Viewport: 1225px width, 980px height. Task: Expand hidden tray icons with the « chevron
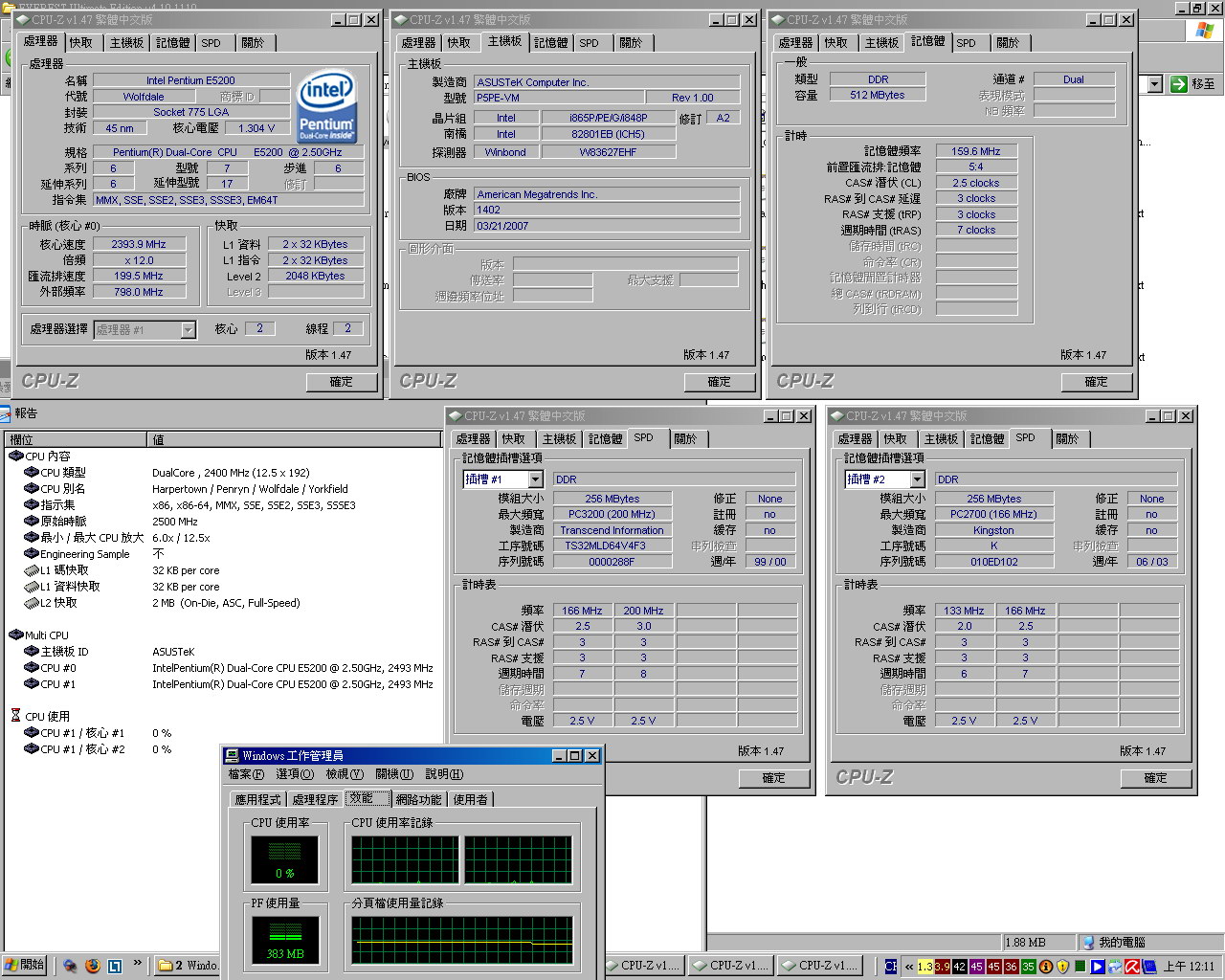click(909, 967)
